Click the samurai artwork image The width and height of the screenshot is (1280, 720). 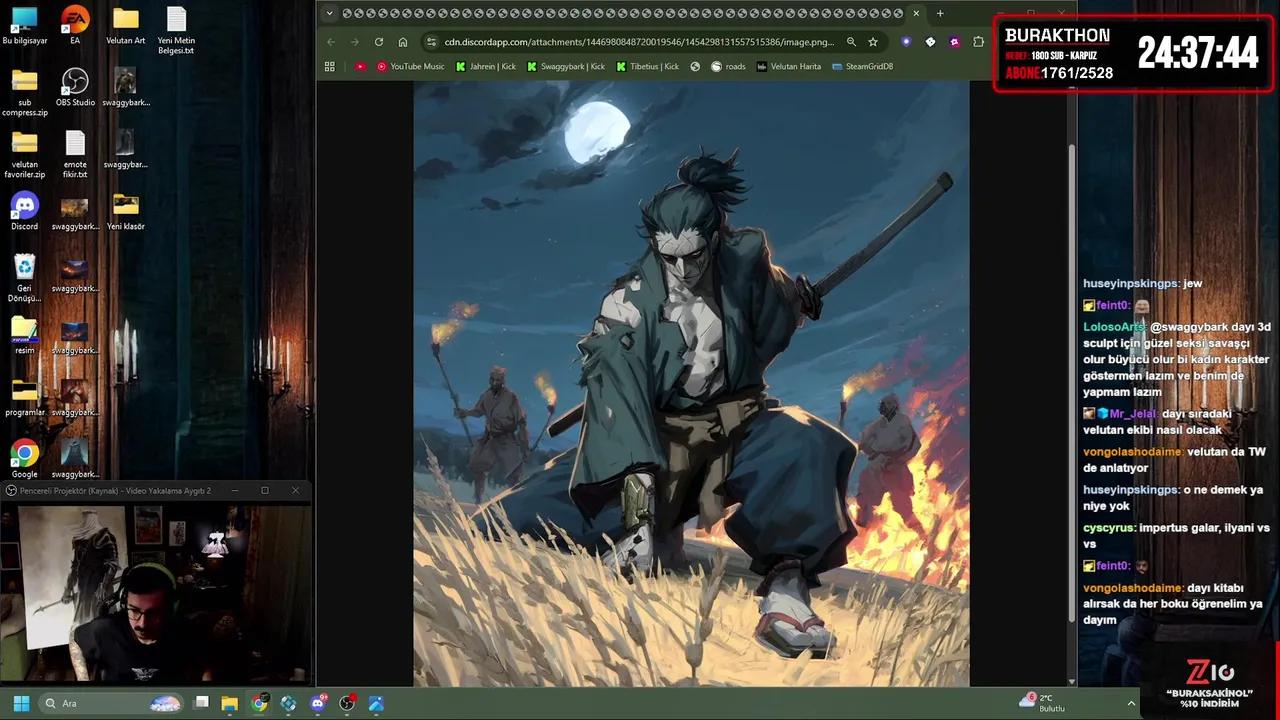[x=691, y=384]
